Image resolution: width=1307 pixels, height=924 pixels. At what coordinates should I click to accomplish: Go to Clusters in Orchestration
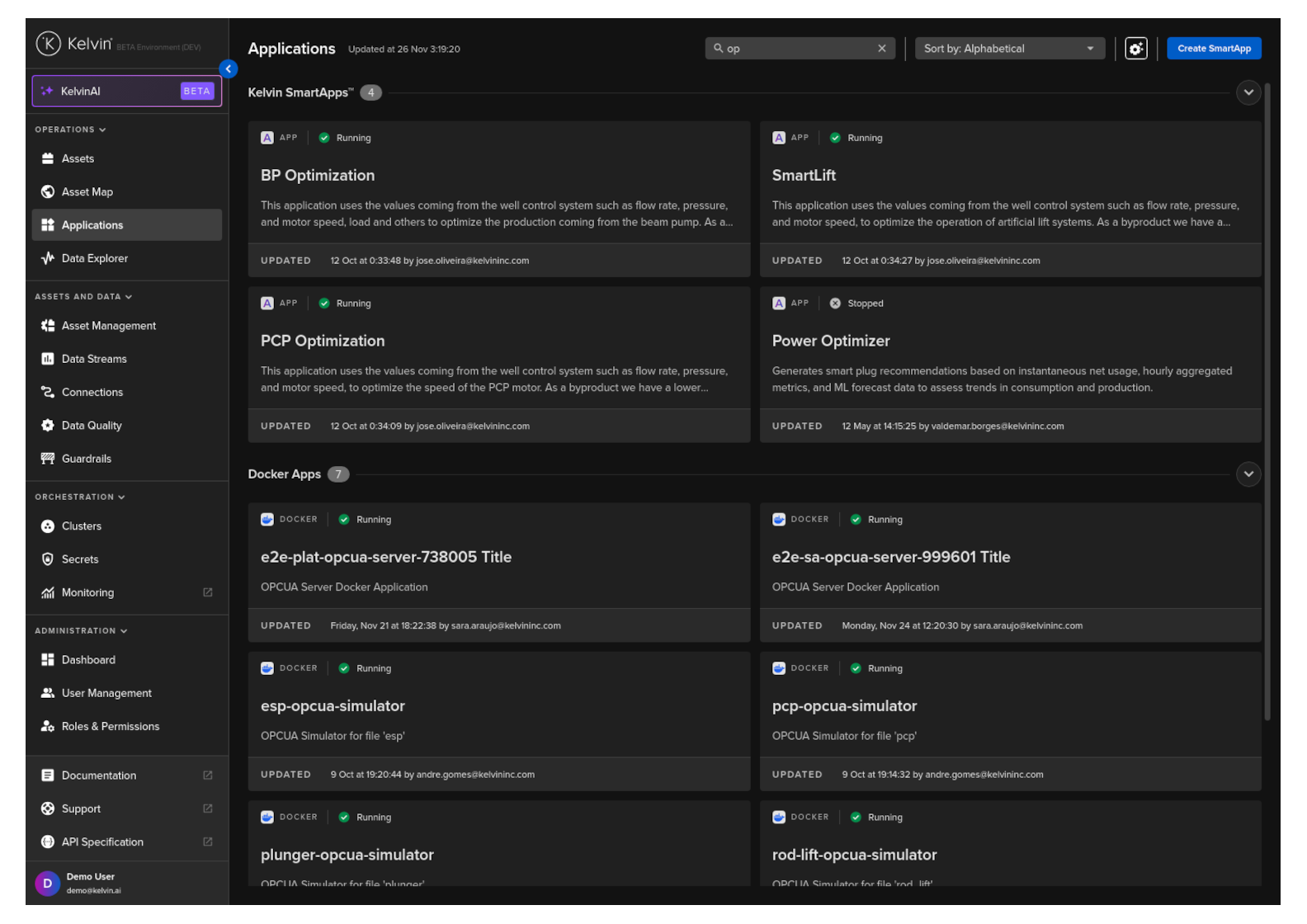pyautogui.click(x=81, y=526)
